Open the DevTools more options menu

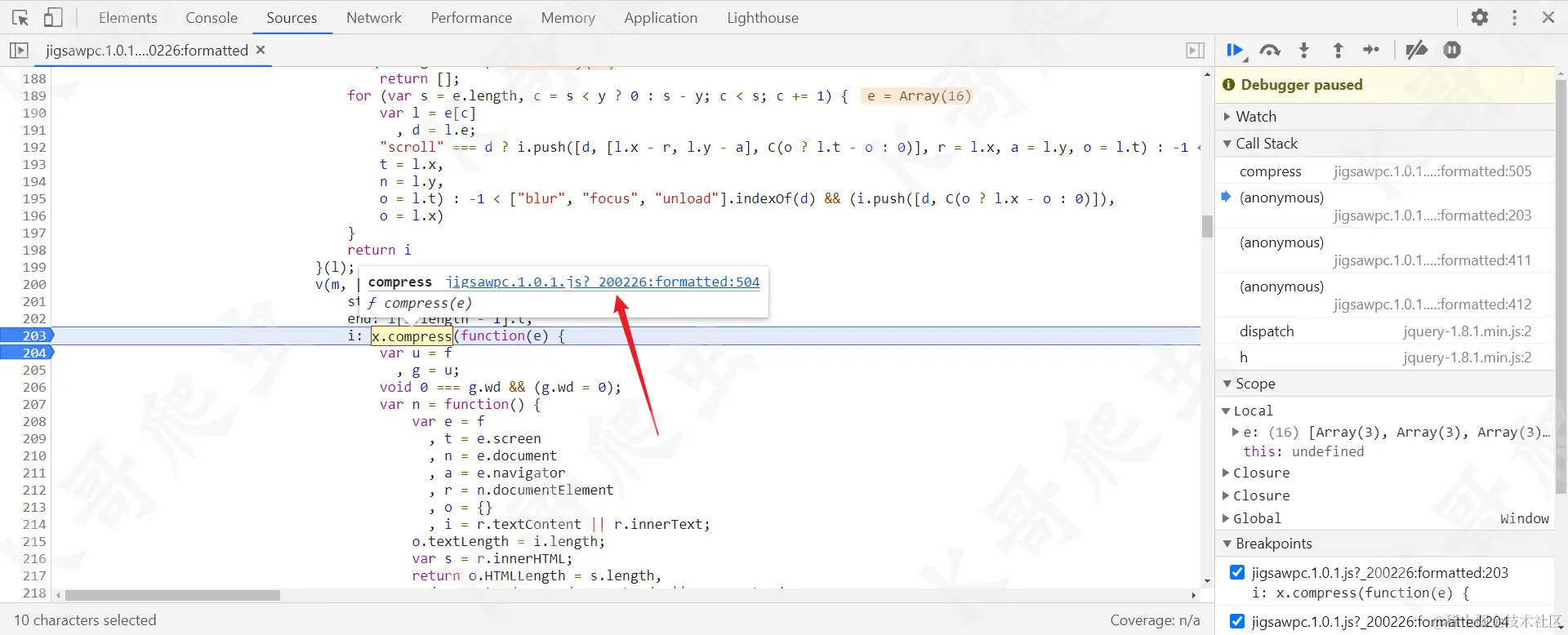coord(1514,17)
